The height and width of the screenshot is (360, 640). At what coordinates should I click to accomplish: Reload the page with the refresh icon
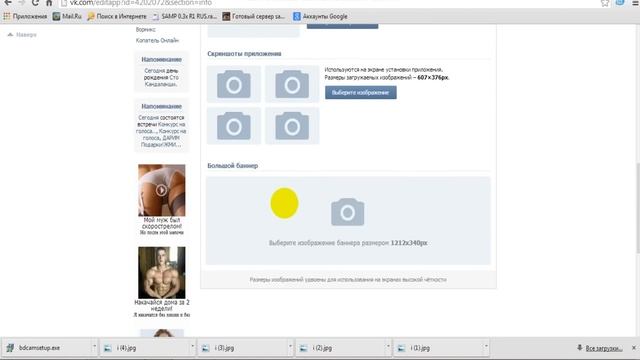coord(36,3)
